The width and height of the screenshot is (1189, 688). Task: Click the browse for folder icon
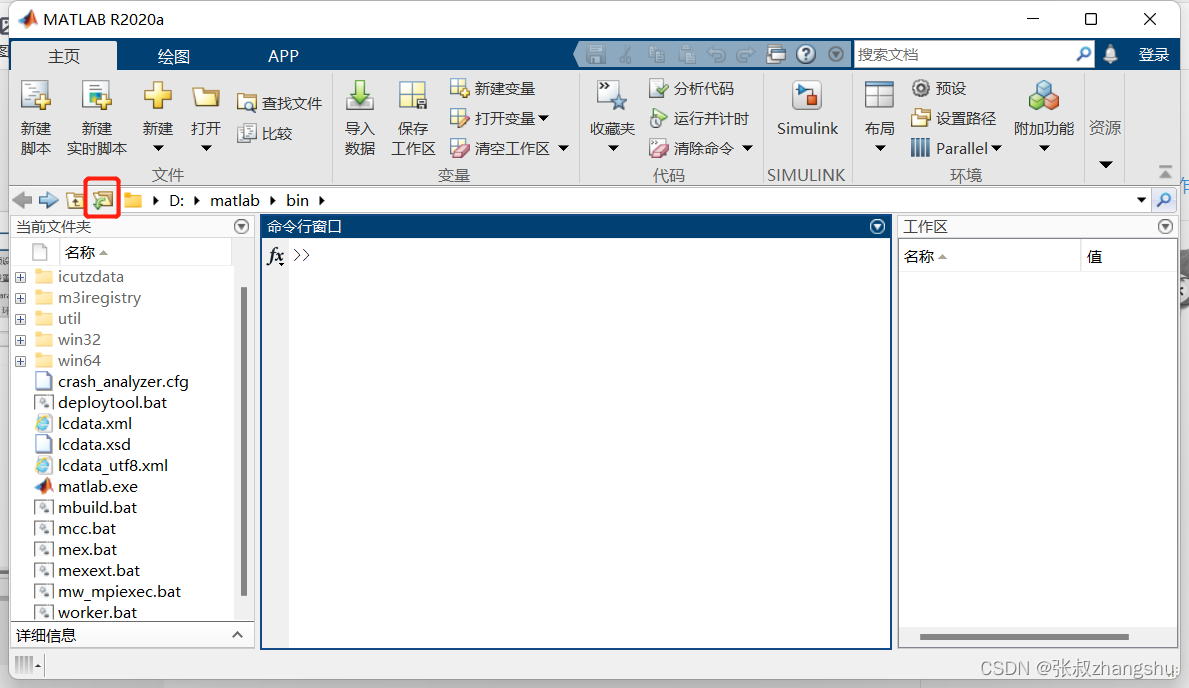102,200
